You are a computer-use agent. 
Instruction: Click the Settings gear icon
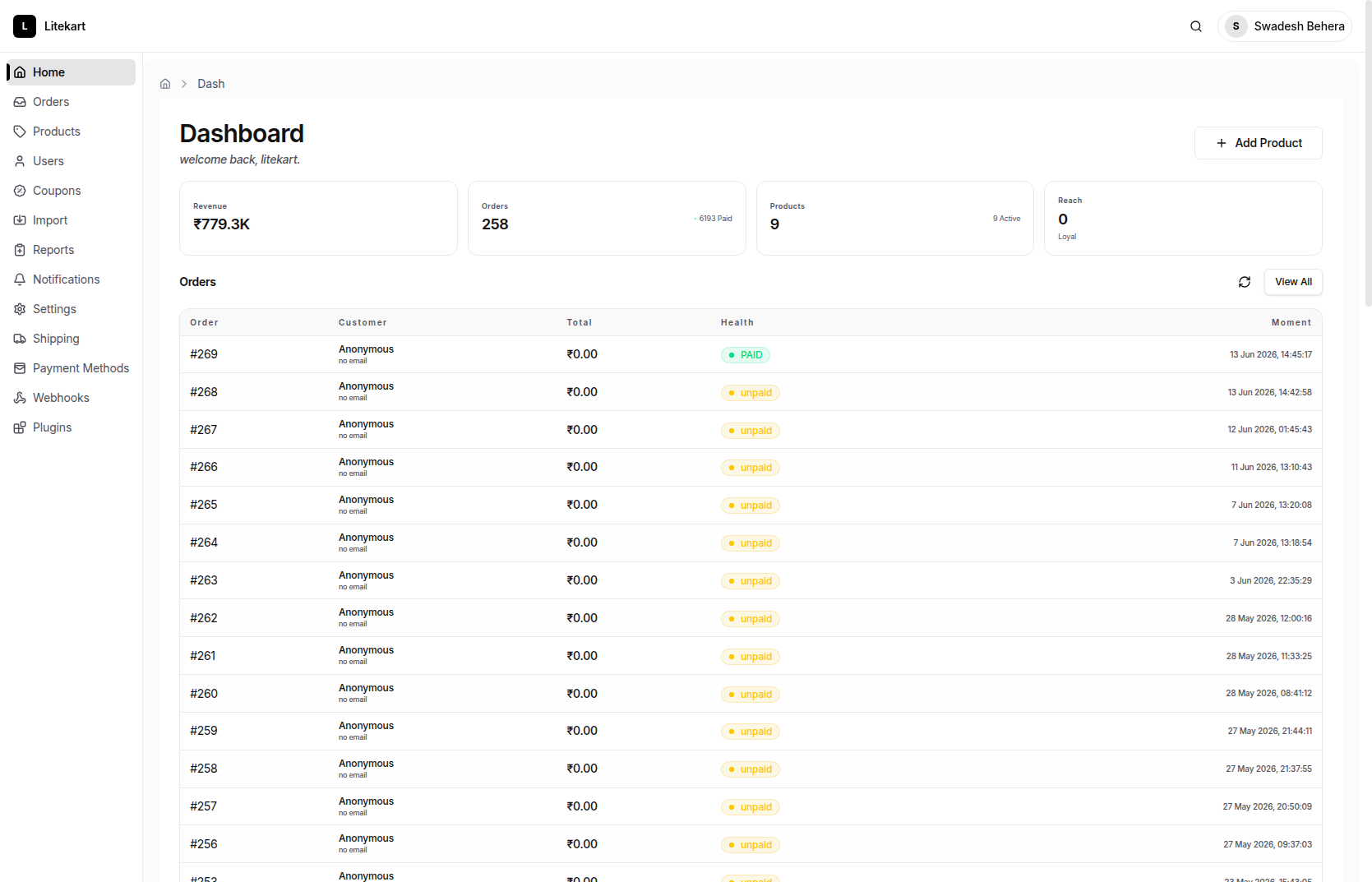20,309
